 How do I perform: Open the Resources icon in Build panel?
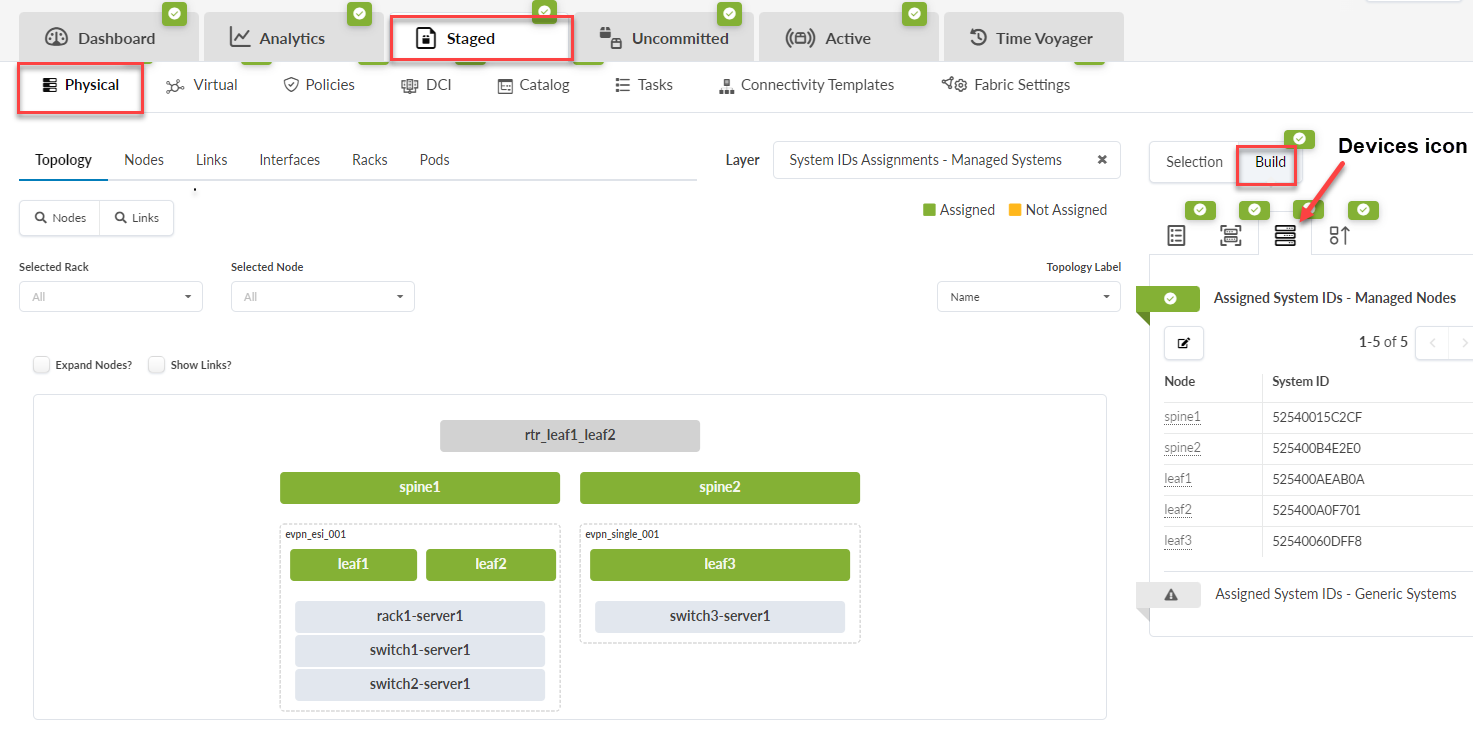click(x=1177, y=235)
